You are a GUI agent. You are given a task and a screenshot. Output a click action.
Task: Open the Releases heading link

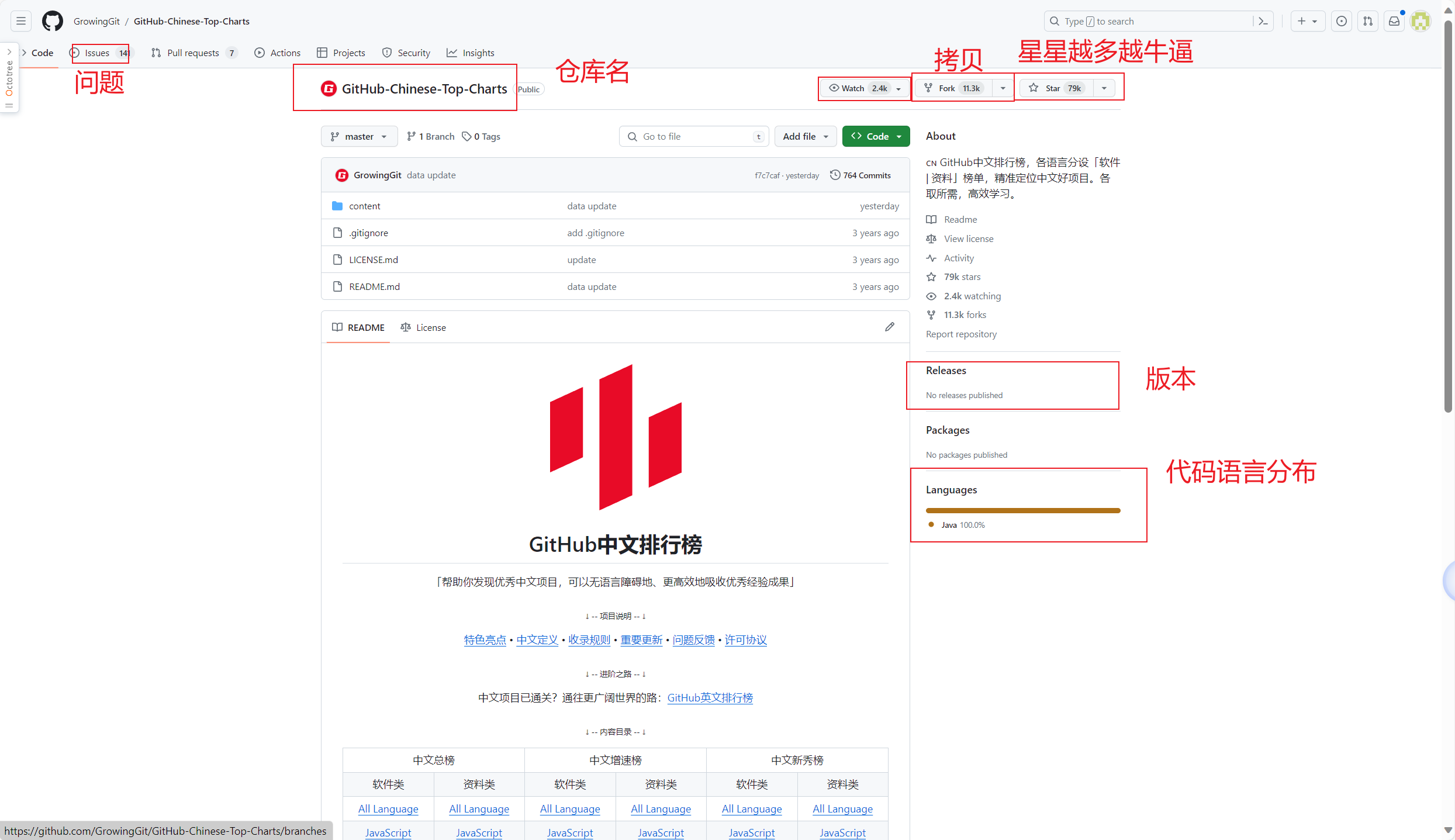pyautogui.click(x=946, y=370)
